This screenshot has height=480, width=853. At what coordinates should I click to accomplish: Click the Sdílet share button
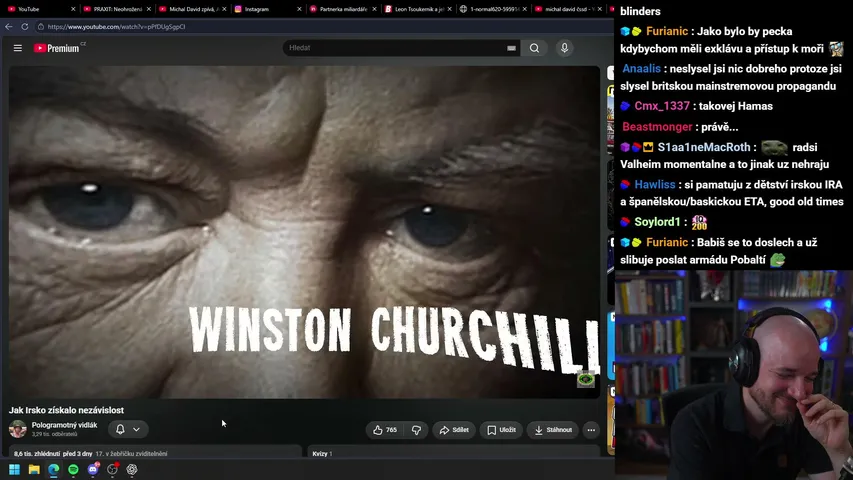click(454, 430)
